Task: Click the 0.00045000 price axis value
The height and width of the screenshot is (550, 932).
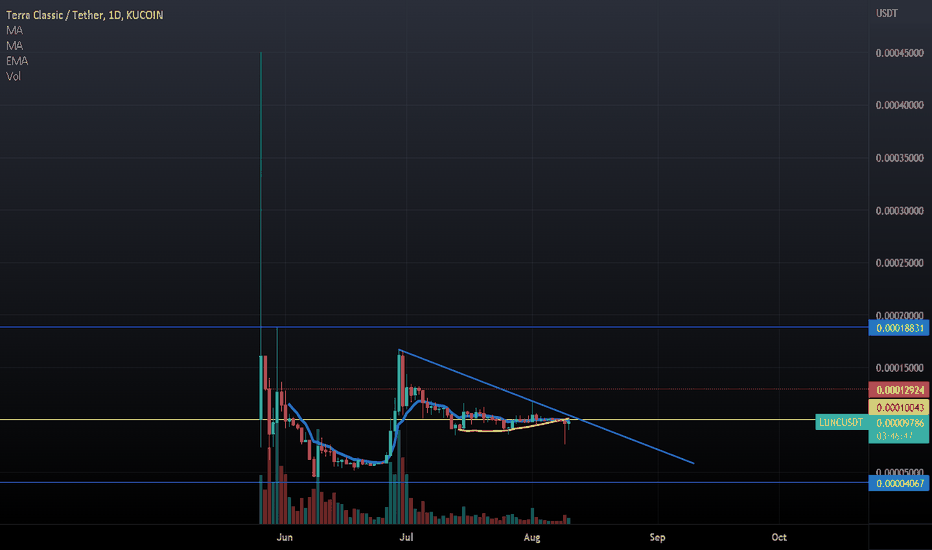Action: pyautogui.click(x=899, y=54)
